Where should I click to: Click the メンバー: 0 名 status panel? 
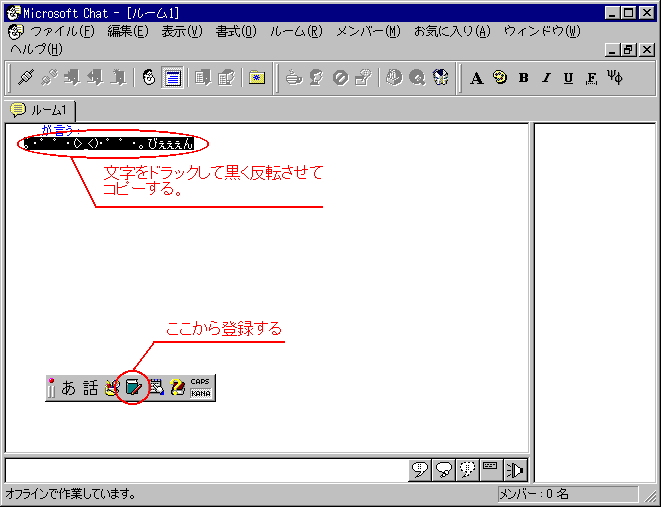[568, 494]
